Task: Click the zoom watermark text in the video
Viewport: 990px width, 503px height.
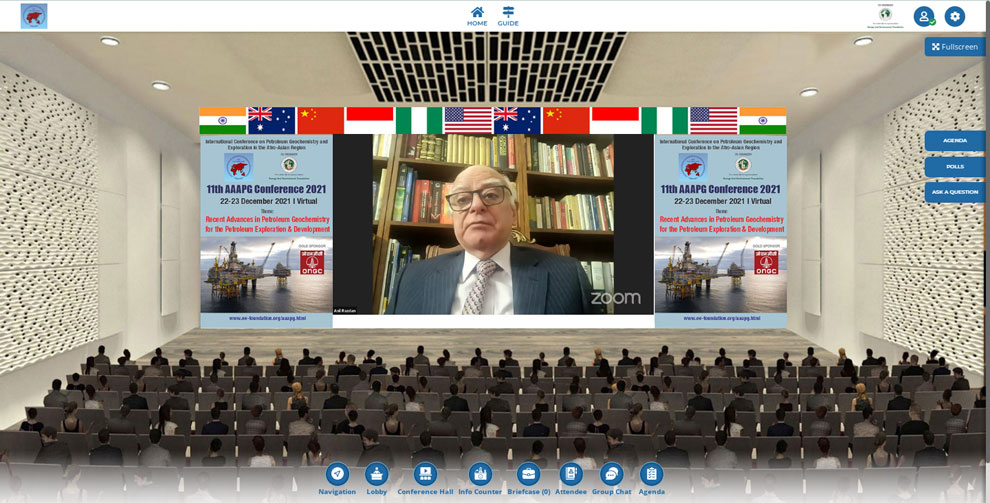Action: 616,298
